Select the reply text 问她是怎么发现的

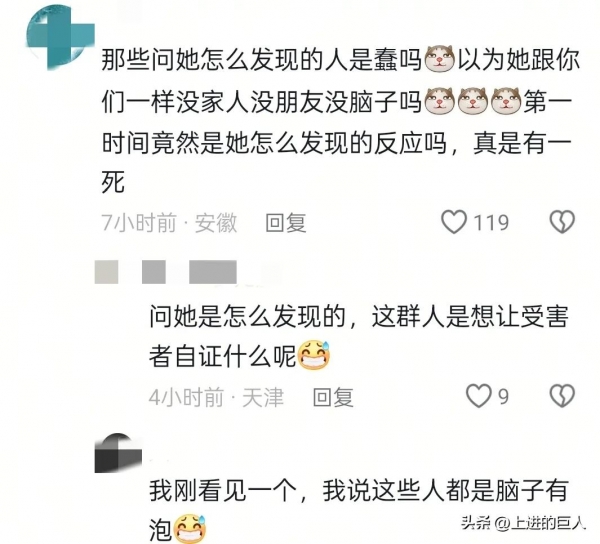(x=359, y=336)
